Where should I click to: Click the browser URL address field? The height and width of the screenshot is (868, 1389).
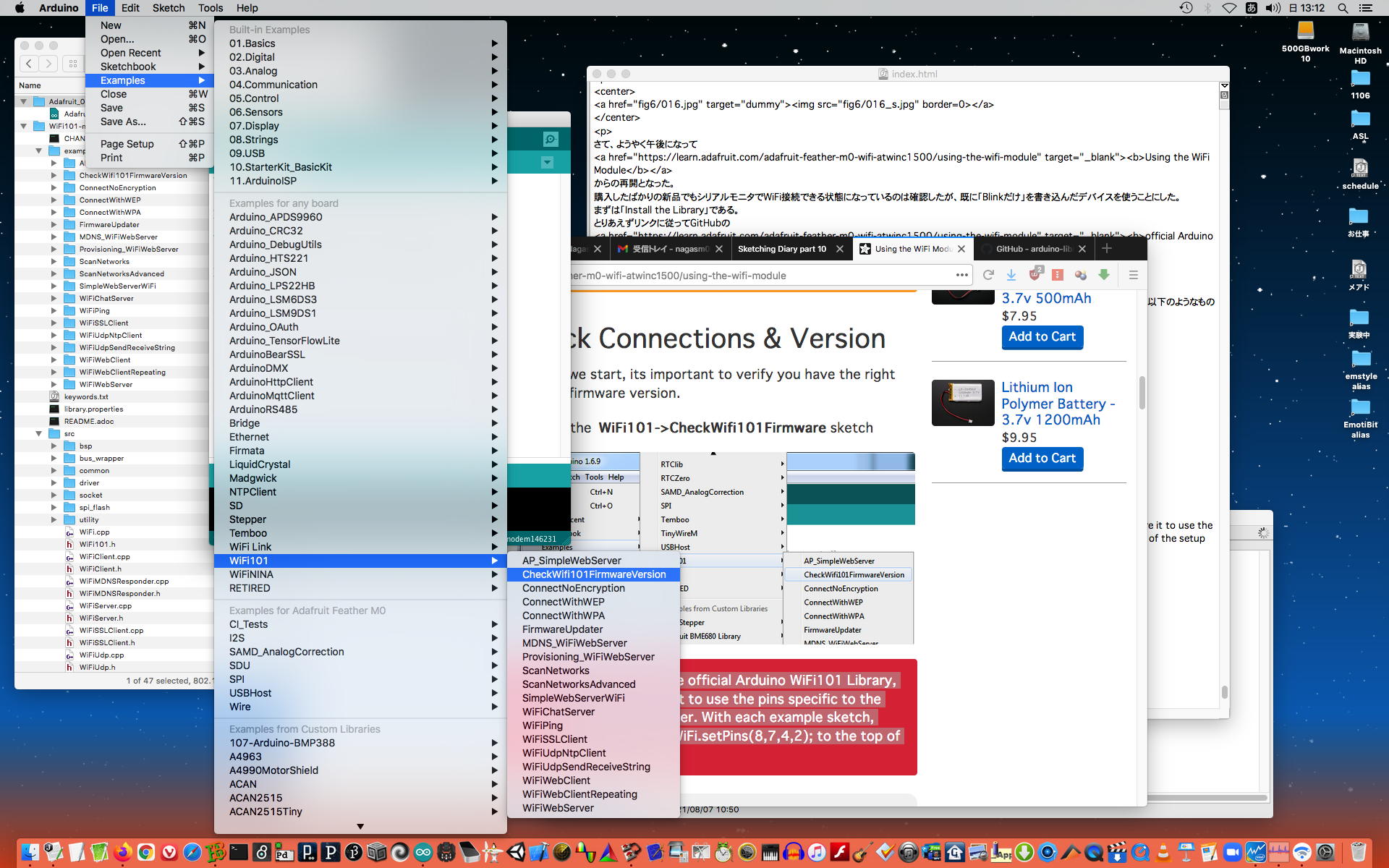pos(760,276)
